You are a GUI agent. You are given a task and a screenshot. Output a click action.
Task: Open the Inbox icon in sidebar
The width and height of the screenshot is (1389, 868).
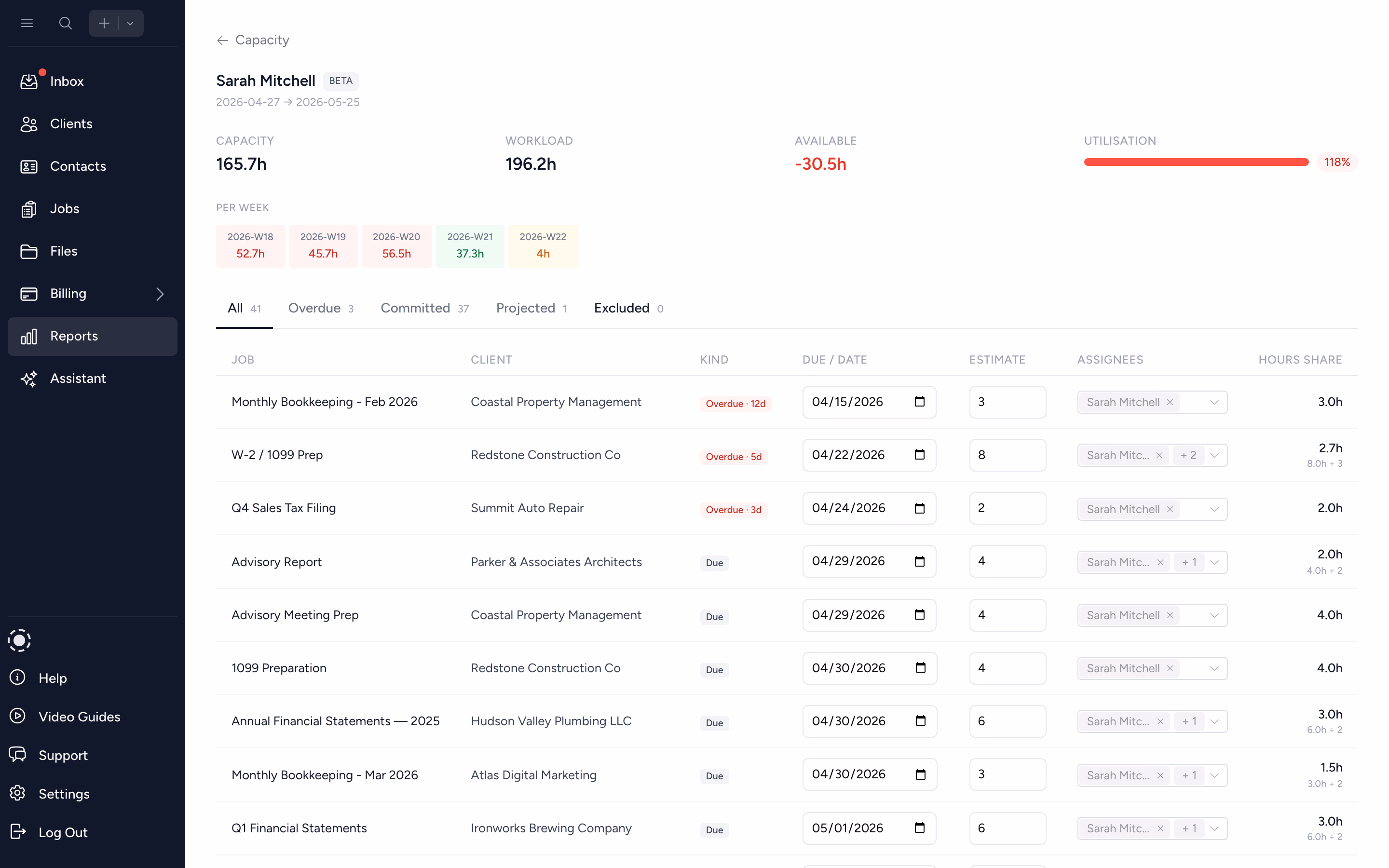coord(29,81)
